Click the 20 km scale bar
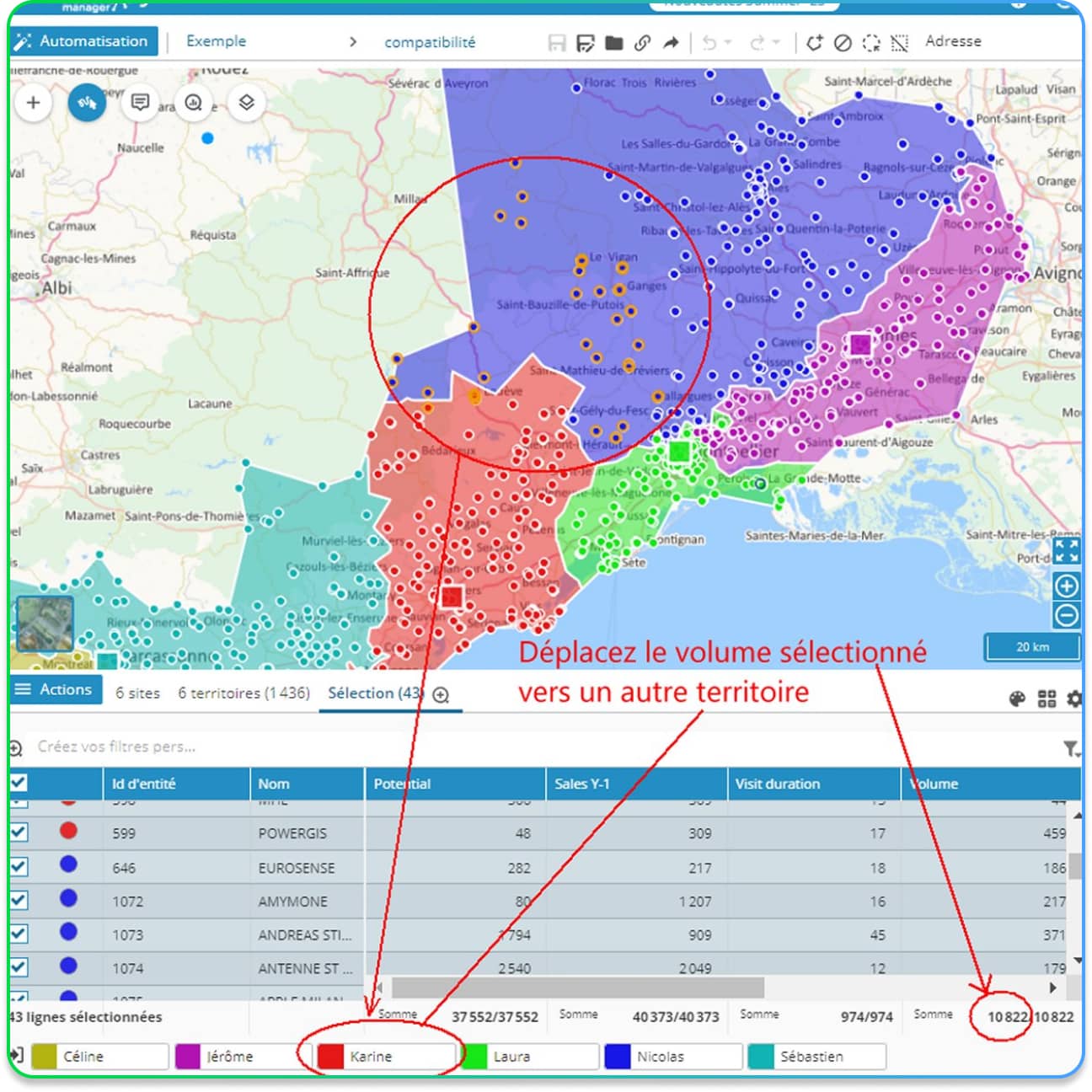 (1032, 647)
